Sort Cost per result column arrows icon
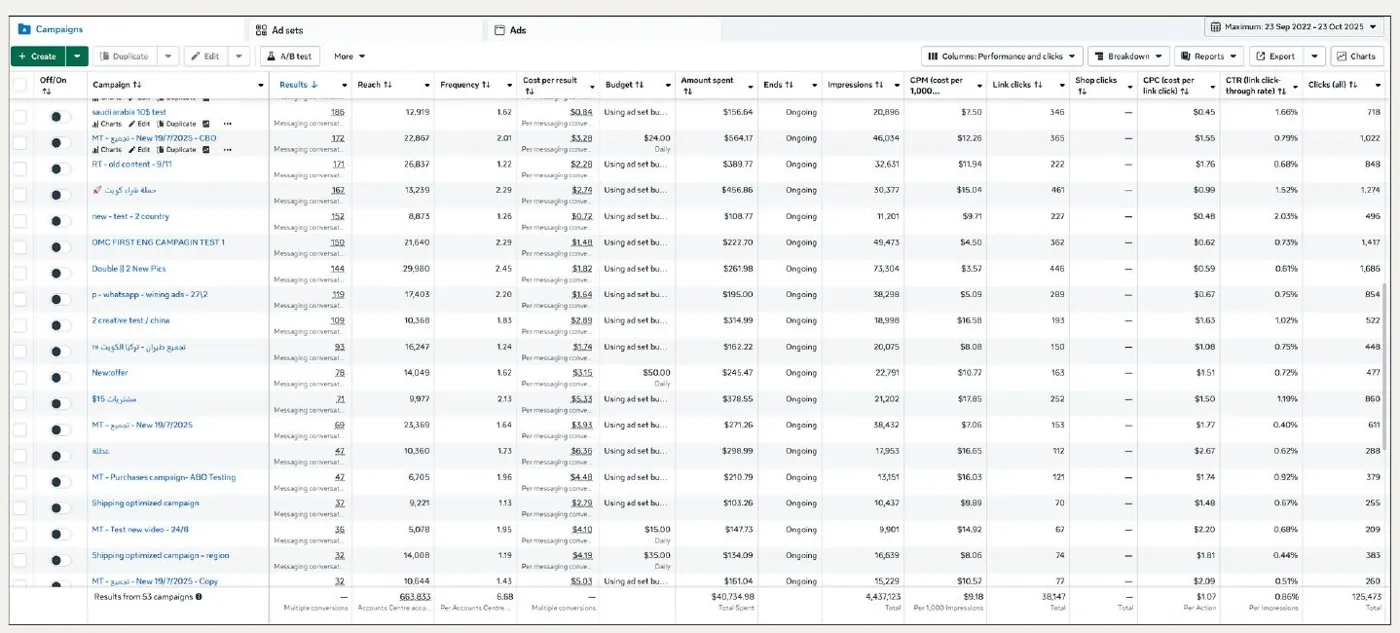This screenshot has height=633, width=1400. [x=529, y=92]
